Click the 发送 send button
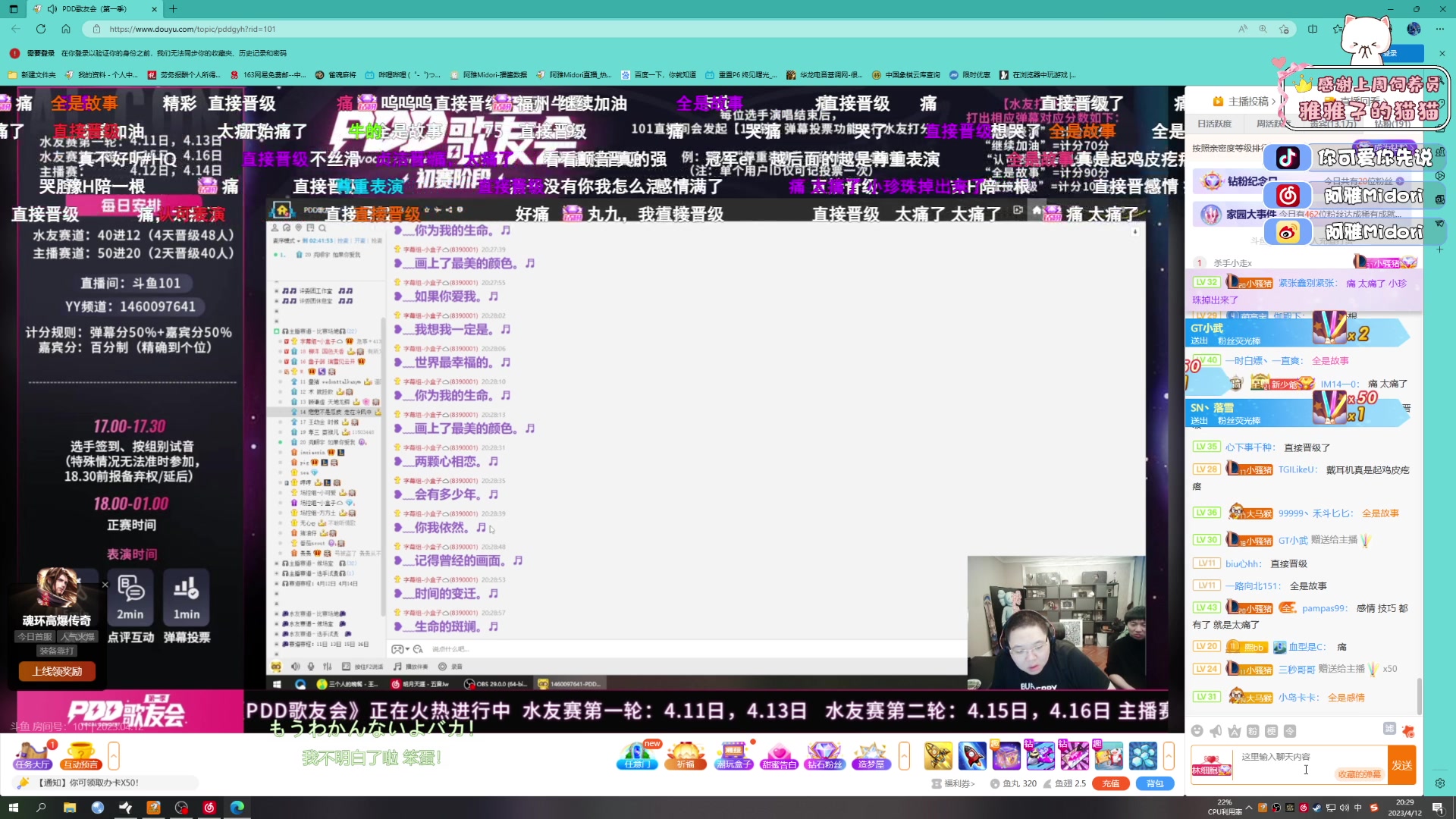This screenshot has height=819, width=1456. 1401,764
